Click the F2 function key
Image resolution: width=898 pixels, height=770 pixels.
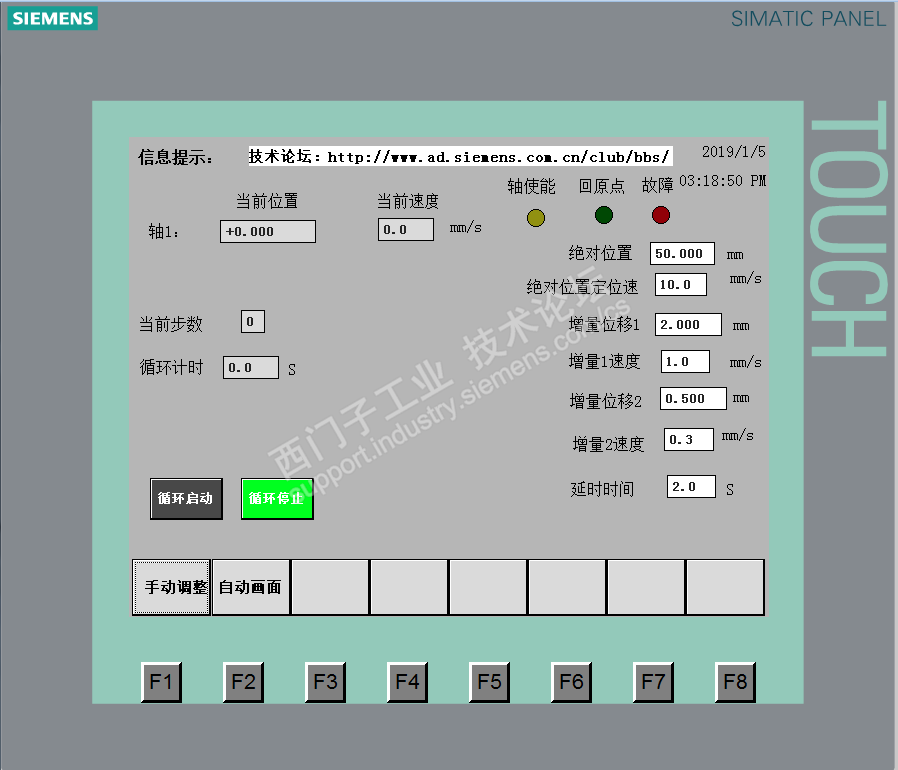coord(243,682)
